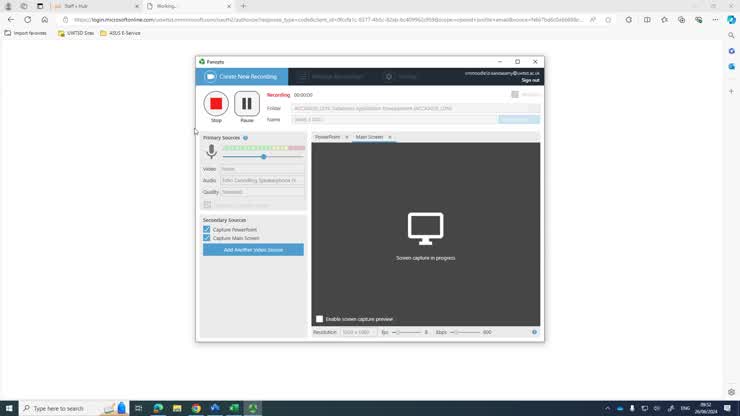Open the Resolution dropdown
The height and width of the screenshot is (416, 740).
(x=357, y=332)
